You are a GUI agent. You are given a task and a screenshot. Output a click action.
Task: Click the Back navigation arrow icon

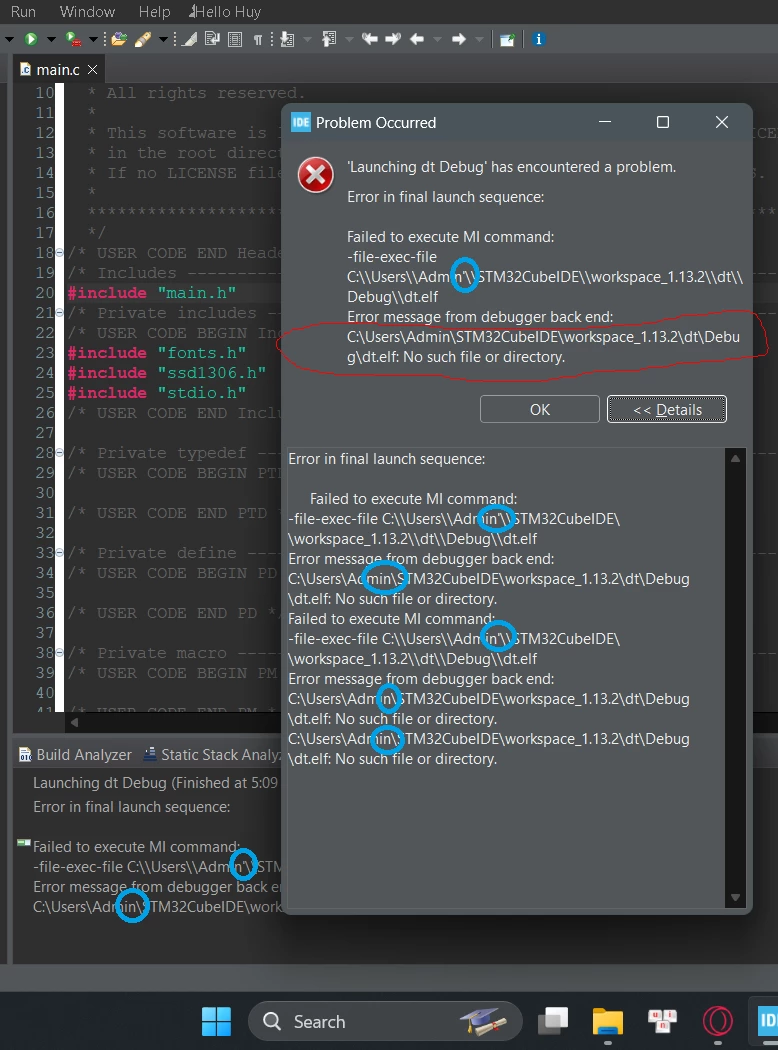[417, 39]
